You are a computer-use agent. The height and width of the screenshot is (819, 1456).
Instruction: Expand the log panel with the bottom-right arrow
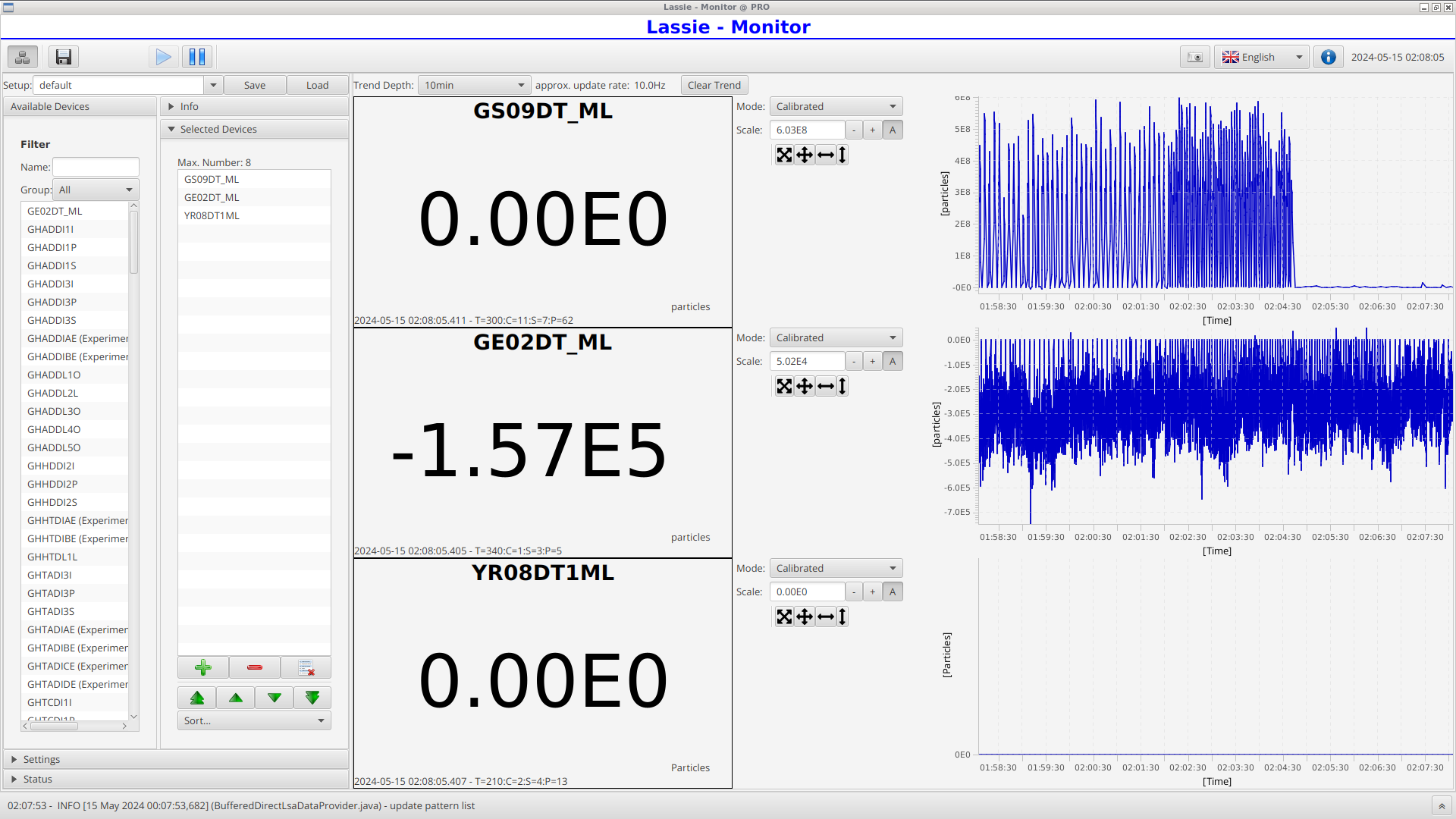point(1442,806)
